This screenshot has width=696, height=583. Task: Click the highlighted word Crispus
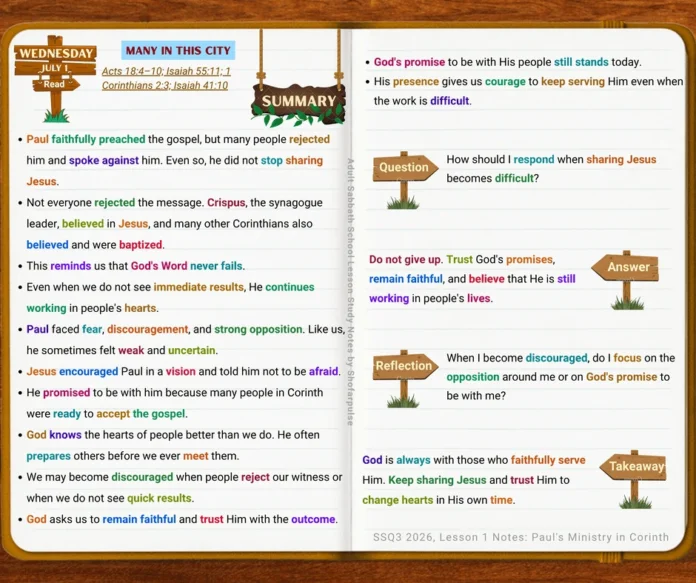tap(226, 202)
